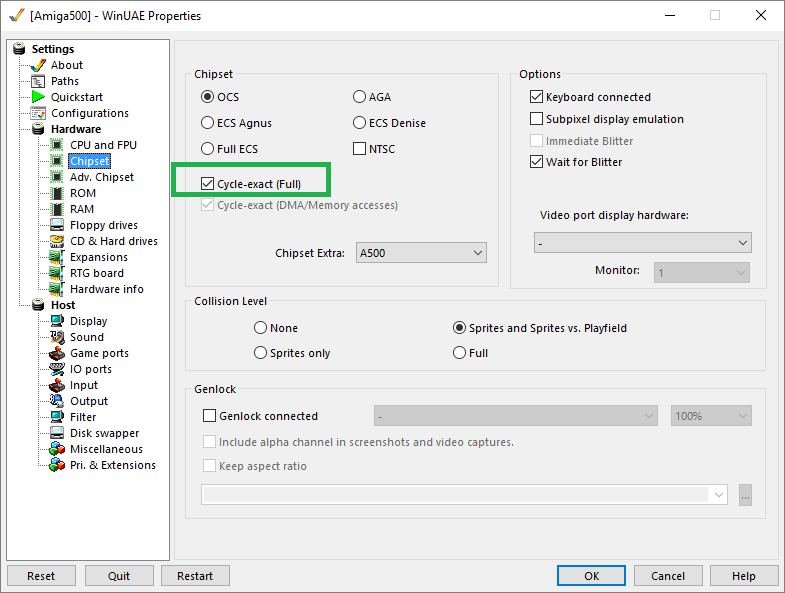Click the green Quickstart arrow icon
Image resolution: width=785 pixels, height=593 pixels.
click(38, 97)
